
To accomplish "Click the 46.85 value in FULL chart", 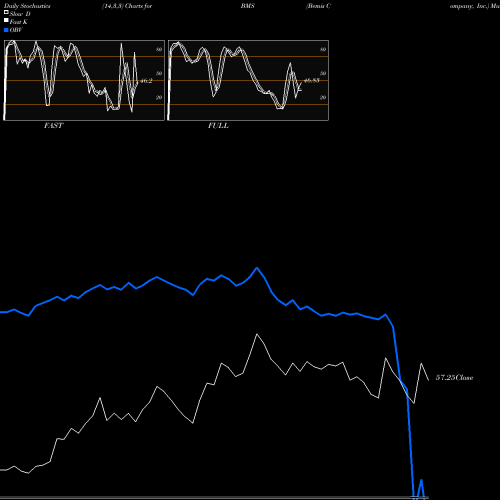I will tap(312, 80).
